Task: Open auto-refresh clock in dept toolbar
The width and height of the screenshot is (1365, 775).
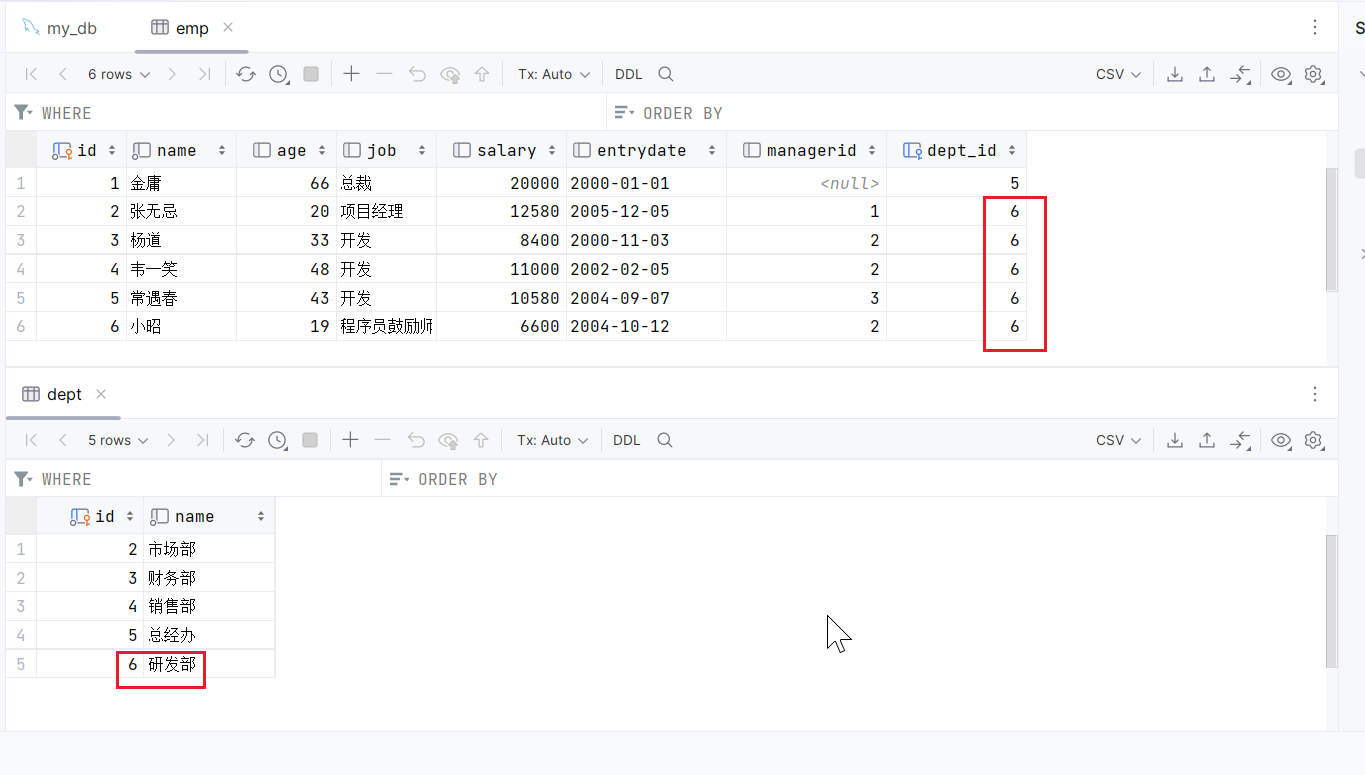Action: 278,440
